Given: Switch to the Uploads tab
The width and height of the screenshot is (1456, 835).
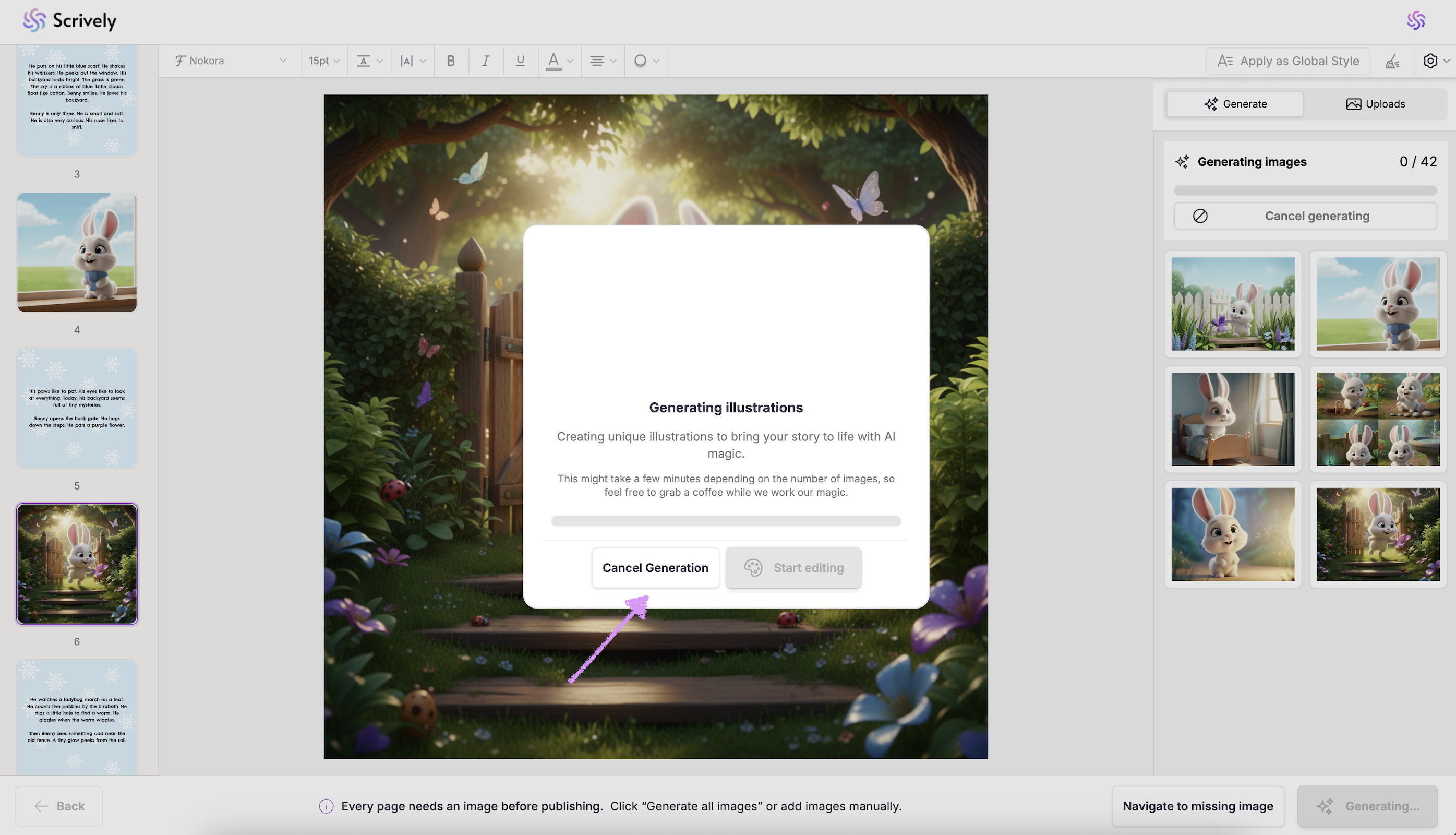Looking at the screenshot, I should pyautogui.click(x=1375, y=104).
